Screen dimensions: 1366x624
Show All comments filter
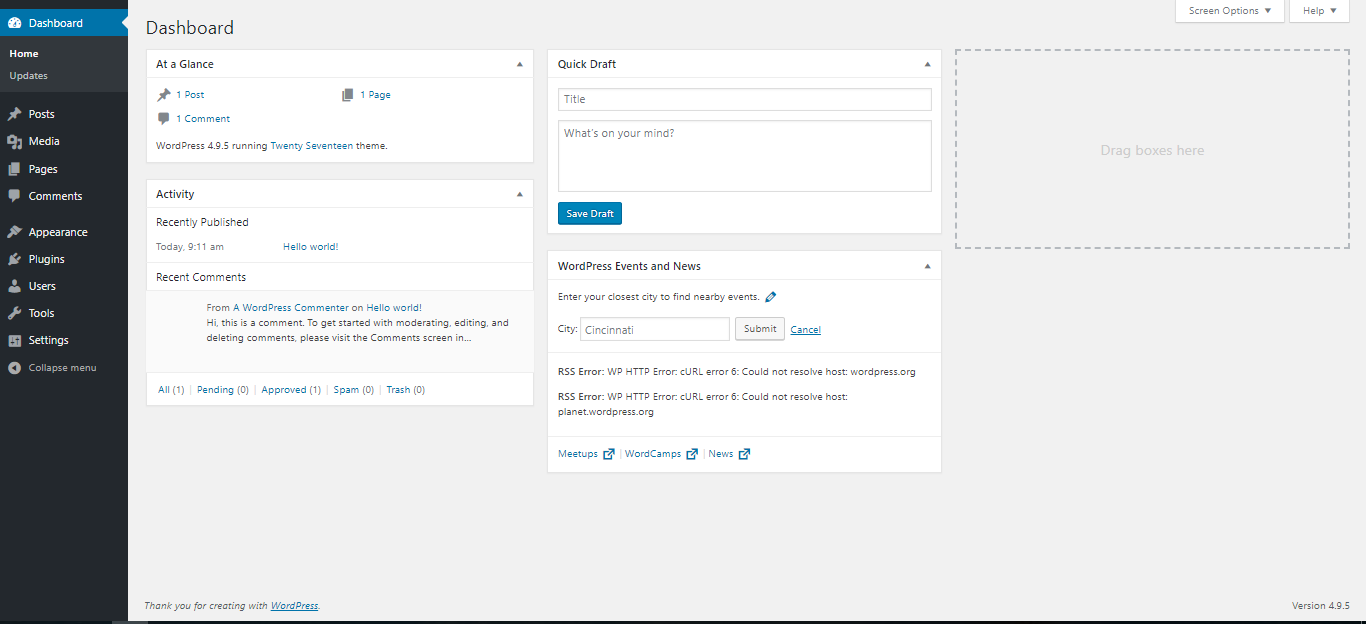pos(171,390)
